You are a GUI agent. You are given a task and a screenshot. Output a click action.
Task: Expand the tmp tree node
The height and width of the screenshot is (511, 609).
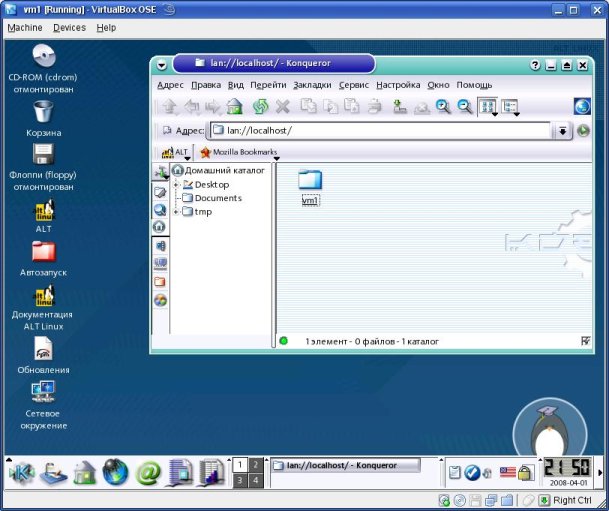point(176,212)
